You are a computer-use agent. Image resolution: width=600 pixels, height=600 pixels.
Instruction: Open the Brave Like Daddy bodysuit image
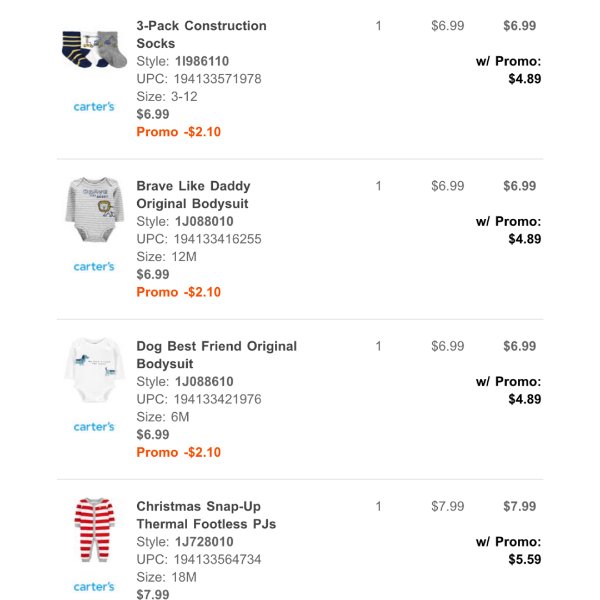point(95,209)
